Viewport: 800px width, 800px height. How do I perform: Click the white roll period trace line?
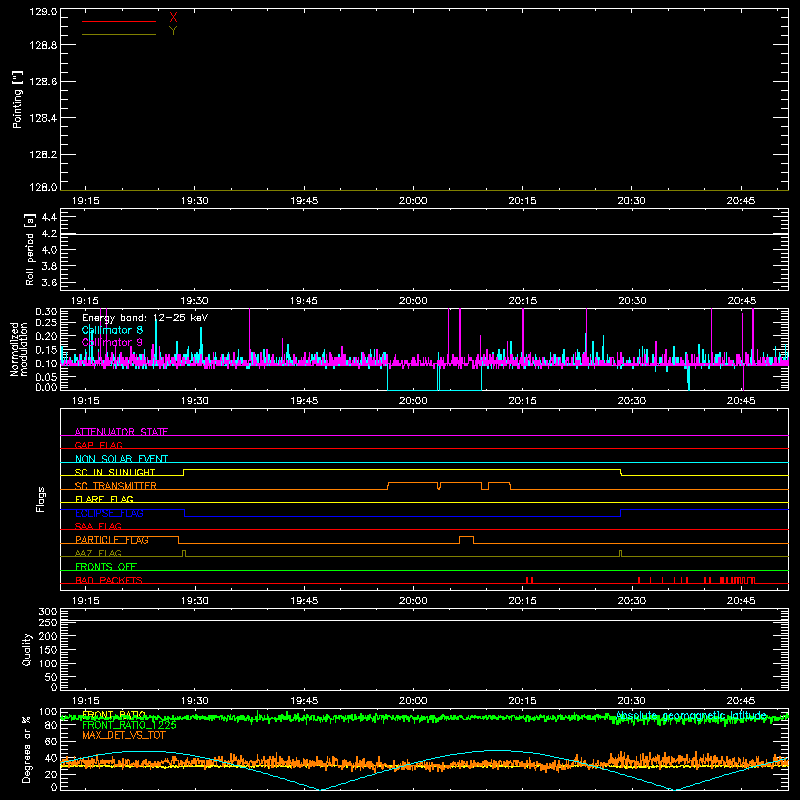coord(424,234)
